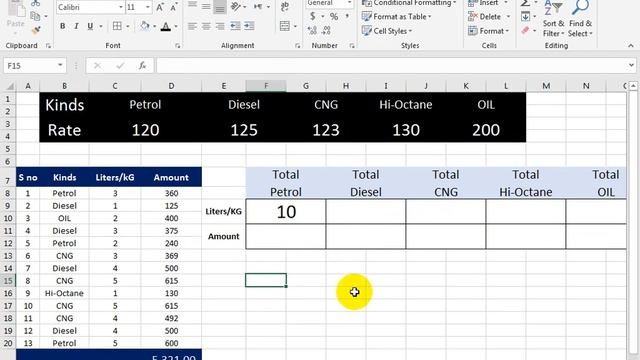Click the Insert Function fx icon
The width and height of the screenshot is (640, 360).
click(x=142, y=66)
